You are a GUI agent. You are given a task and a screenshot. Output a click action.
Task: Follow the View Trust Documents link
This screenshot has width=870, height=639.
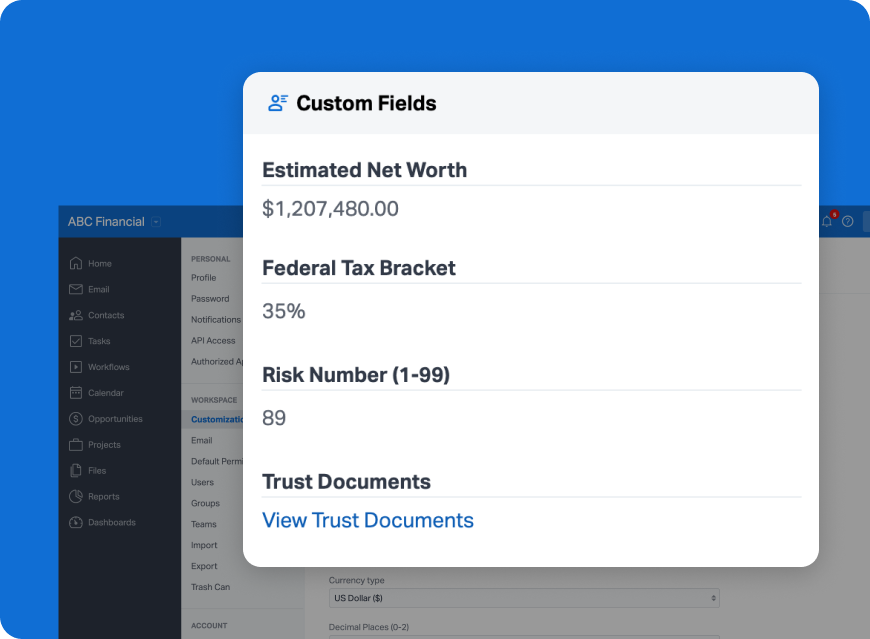click(367, 520)
